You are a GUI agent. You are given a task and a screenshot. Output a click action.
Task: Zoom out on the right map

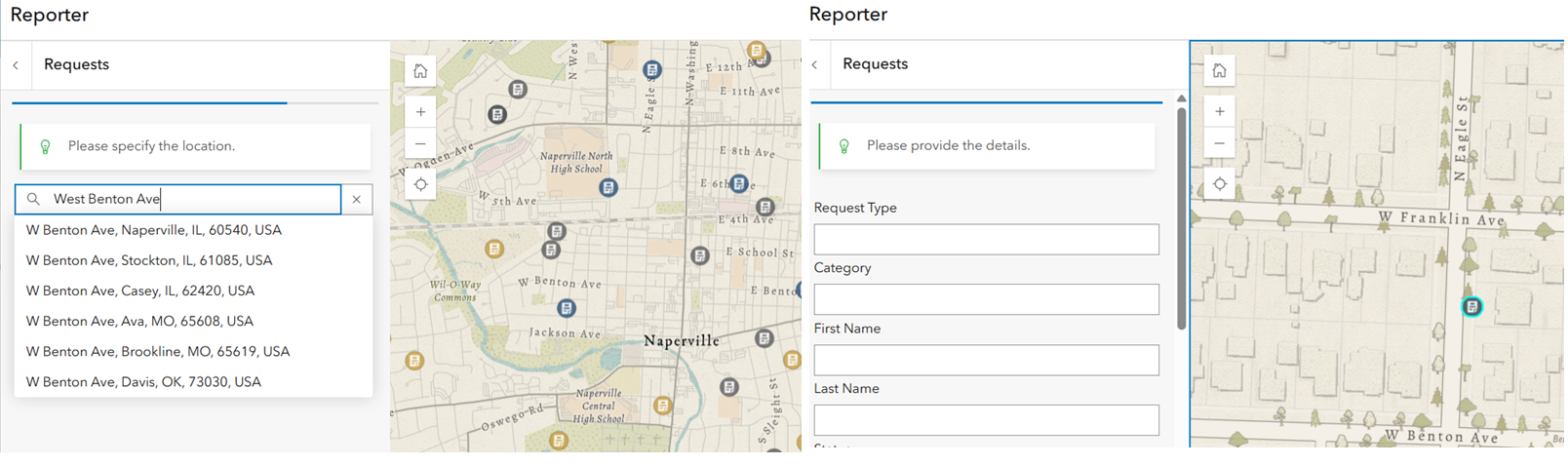pos(1219,143)
